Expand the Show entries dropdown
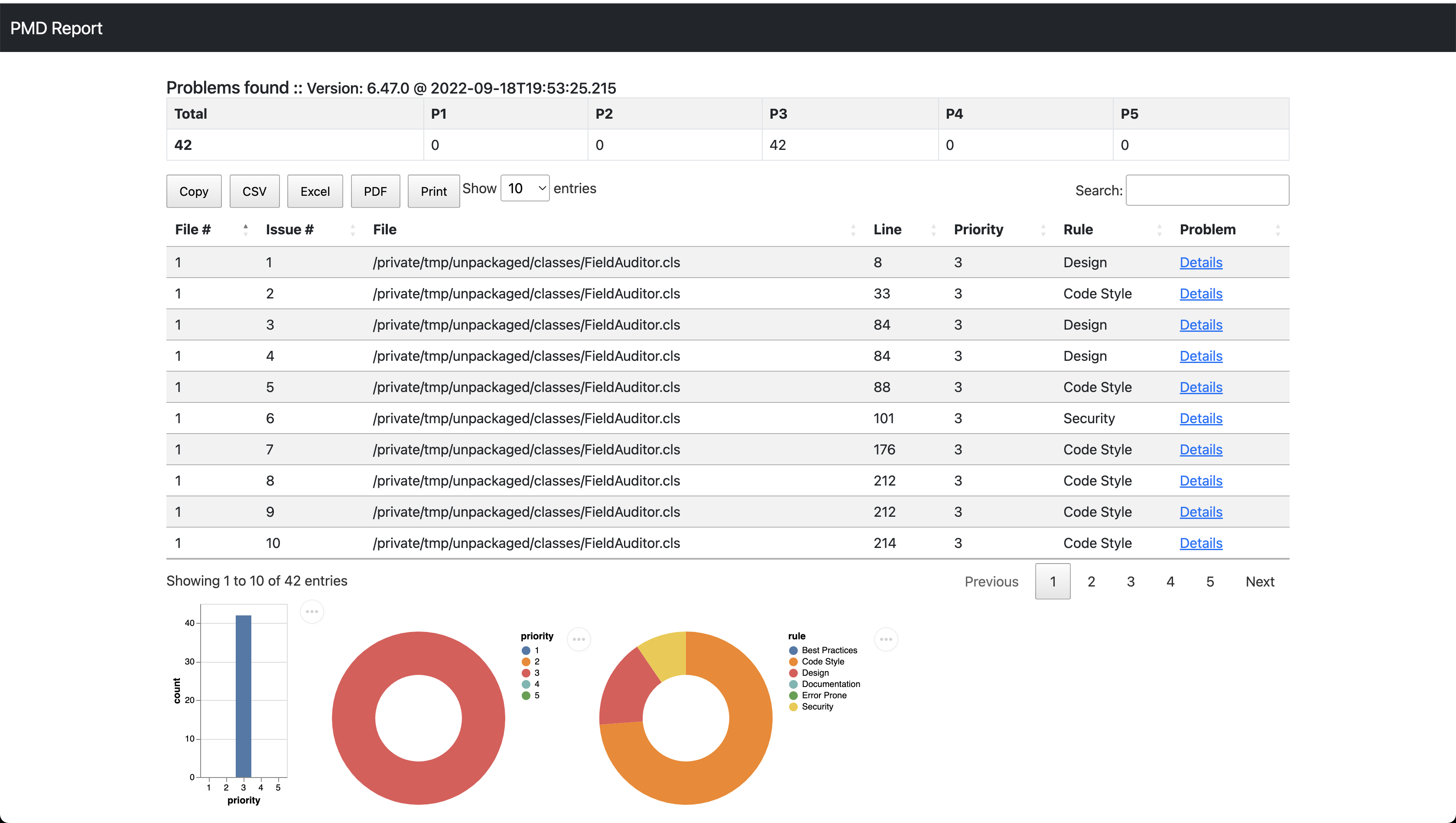This screenshot has height=823, width=1456. click(525, 188)
